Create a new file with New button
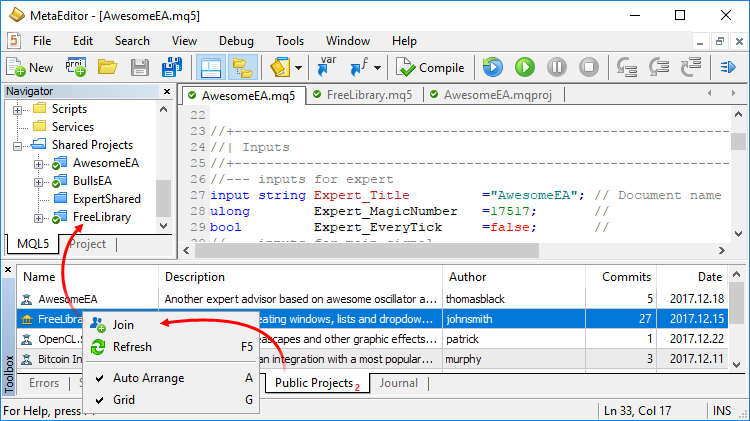This screenshot has height=421, width=750. (30, 67)
